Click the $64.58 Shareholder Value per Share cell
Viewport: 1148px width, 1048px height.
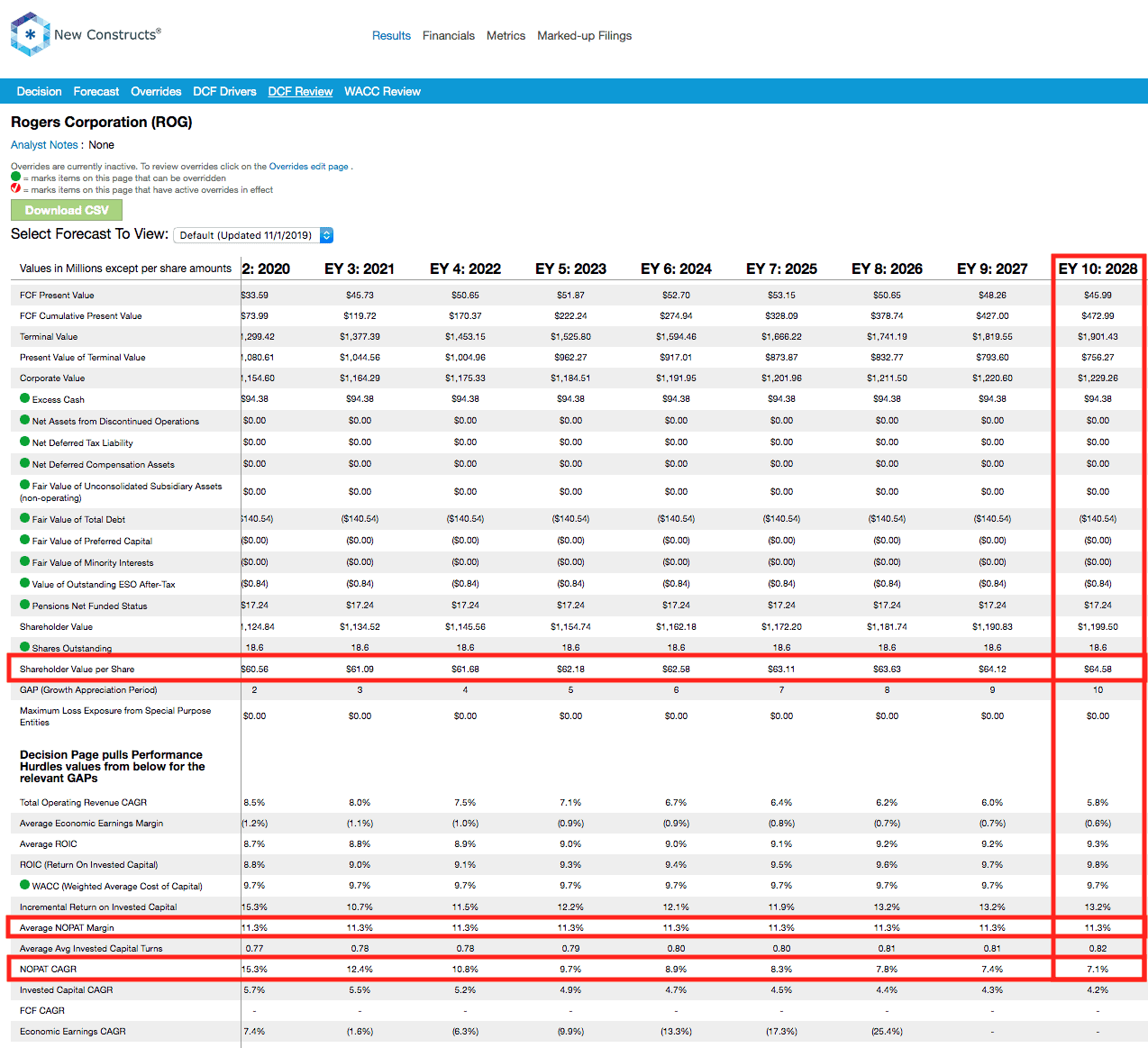[1098, 670]
